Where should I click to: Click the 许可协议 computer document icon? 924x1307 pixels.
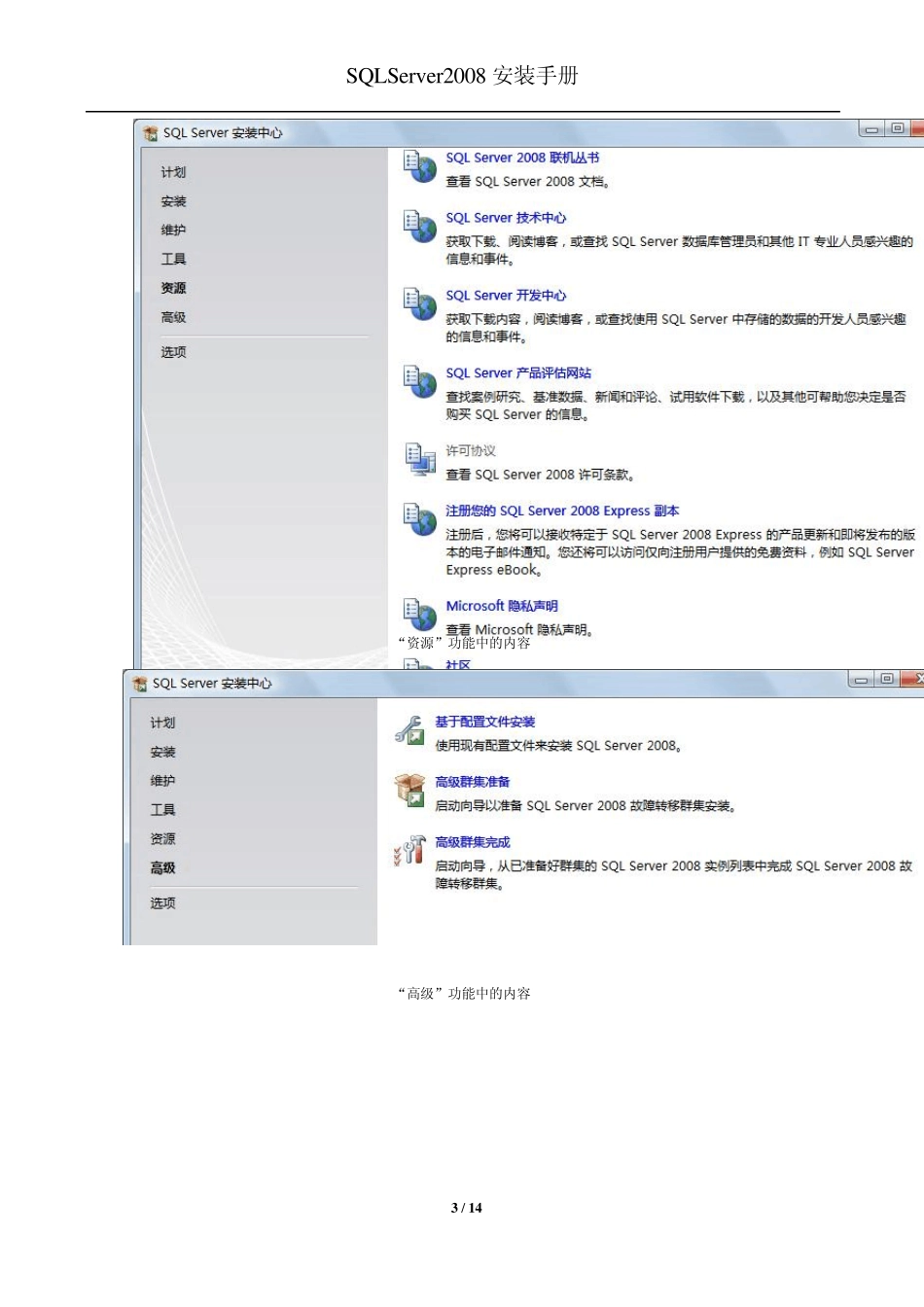tap(420, 459)
